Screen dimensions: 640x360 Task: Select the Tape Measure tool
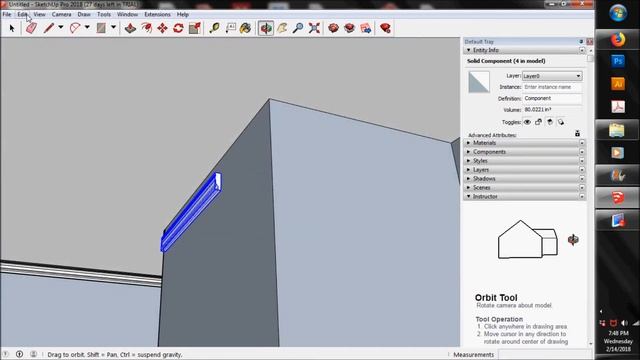pyautogui.click(x=214, y=28)
